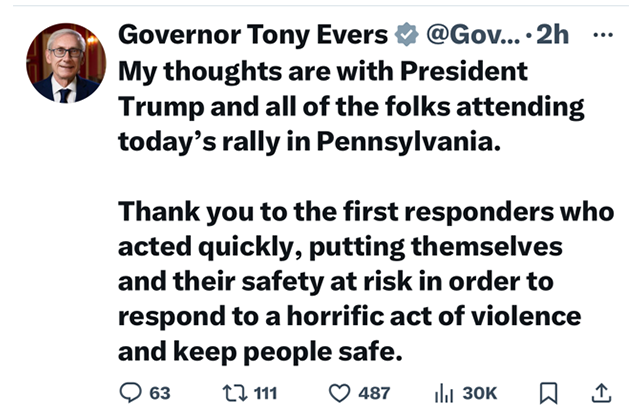This screenshot has width=642, height=410.
Task: Like the tweet with the heart icon
Action: (338, 392)
